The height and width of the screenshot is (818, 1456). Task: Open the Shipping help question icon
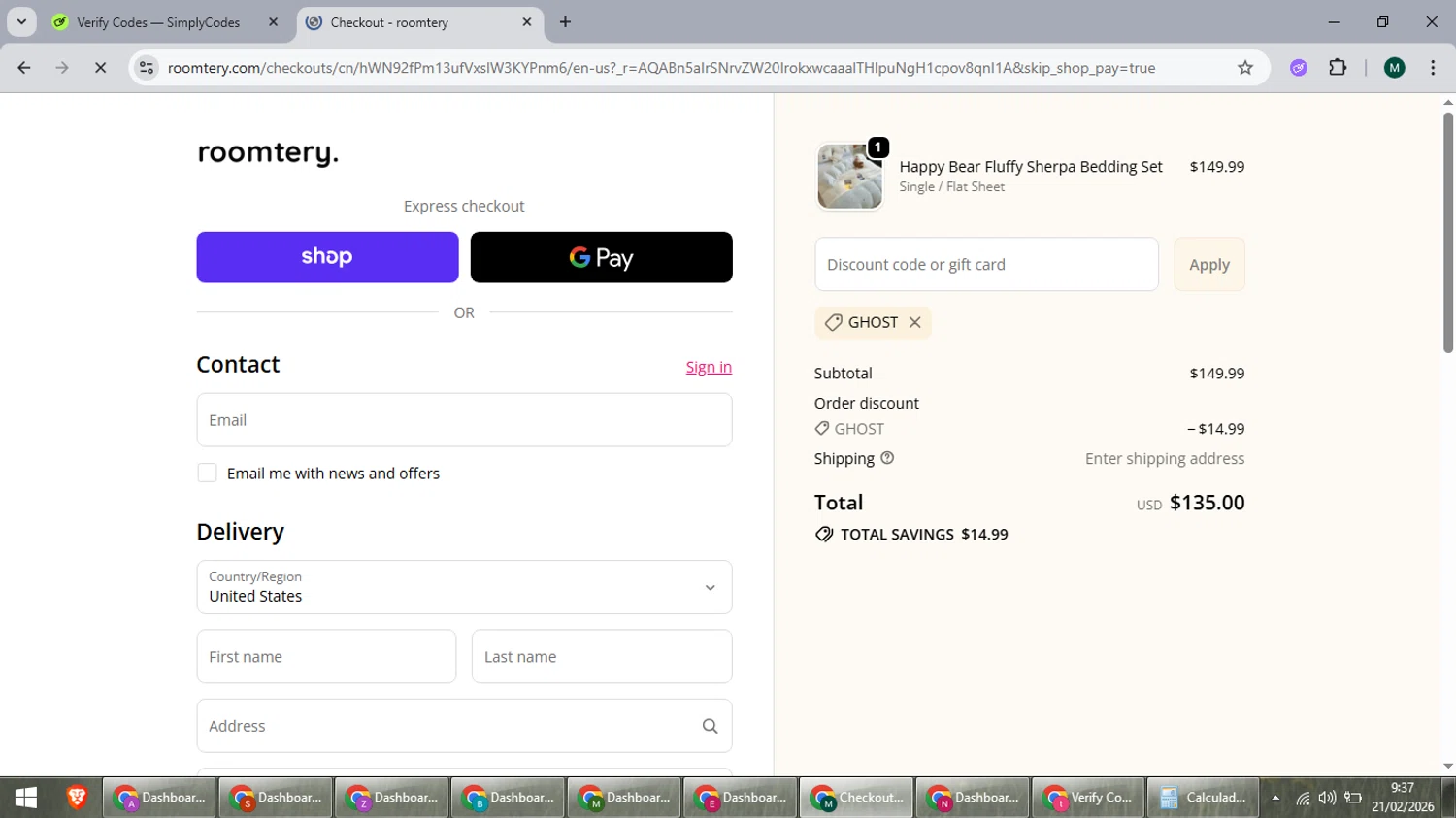coord(887,458)
